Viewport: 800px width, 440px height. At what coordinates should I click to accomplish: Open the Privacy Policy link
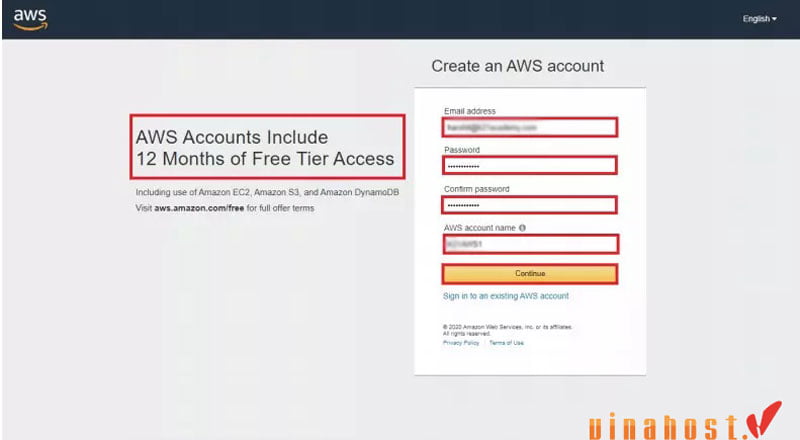(x=461, y=343)
